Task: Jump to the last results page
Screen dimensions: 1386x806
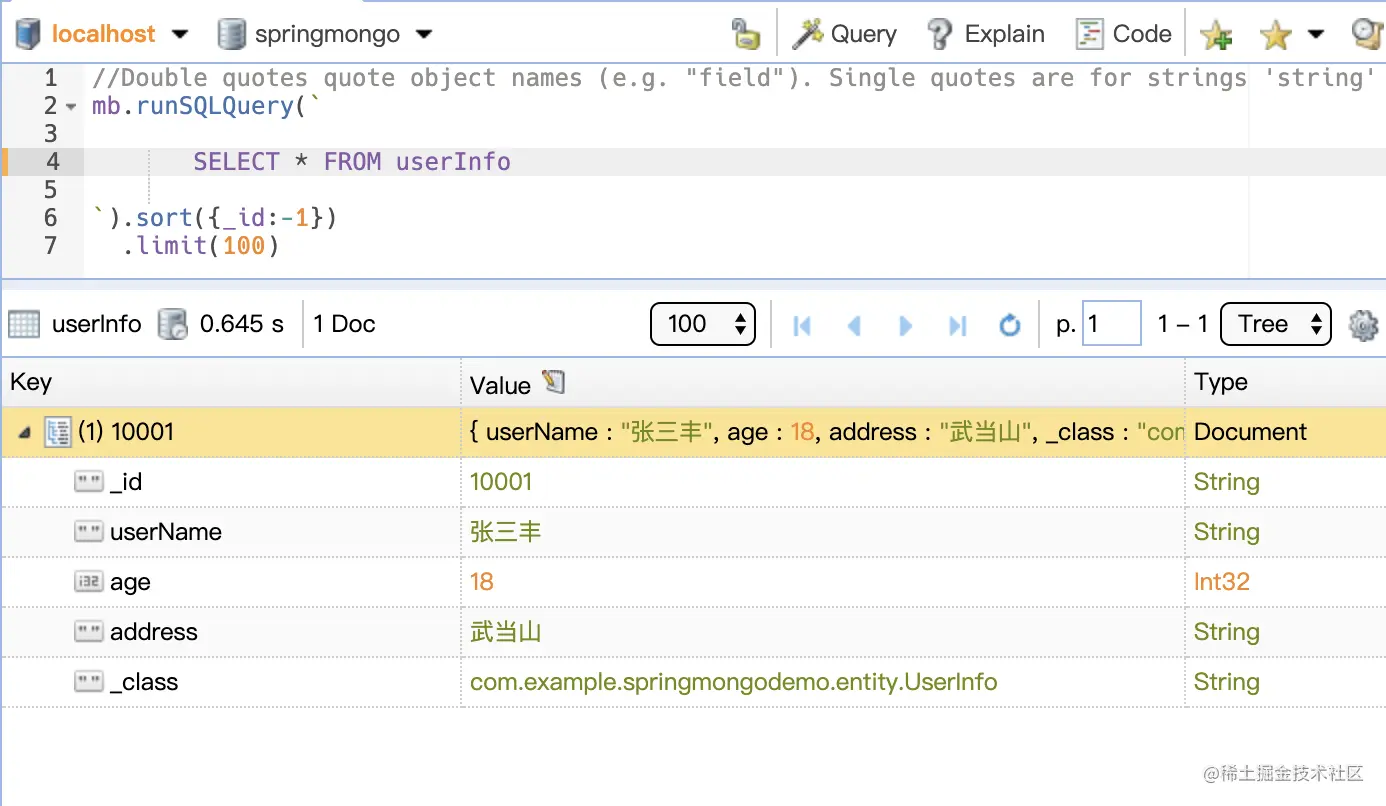Action: [958, 324]
